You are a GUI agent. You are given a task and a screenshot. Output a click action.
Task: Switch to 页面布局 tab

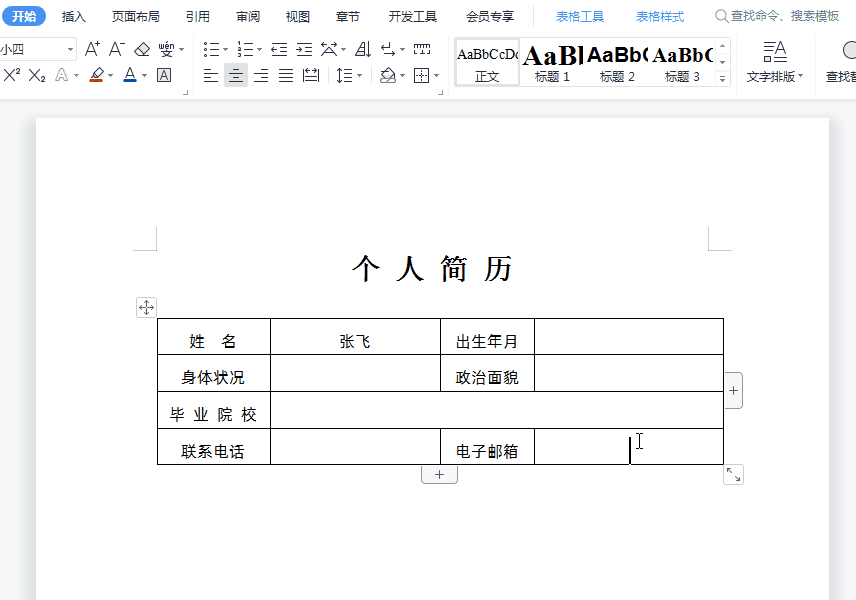[136, 17]
